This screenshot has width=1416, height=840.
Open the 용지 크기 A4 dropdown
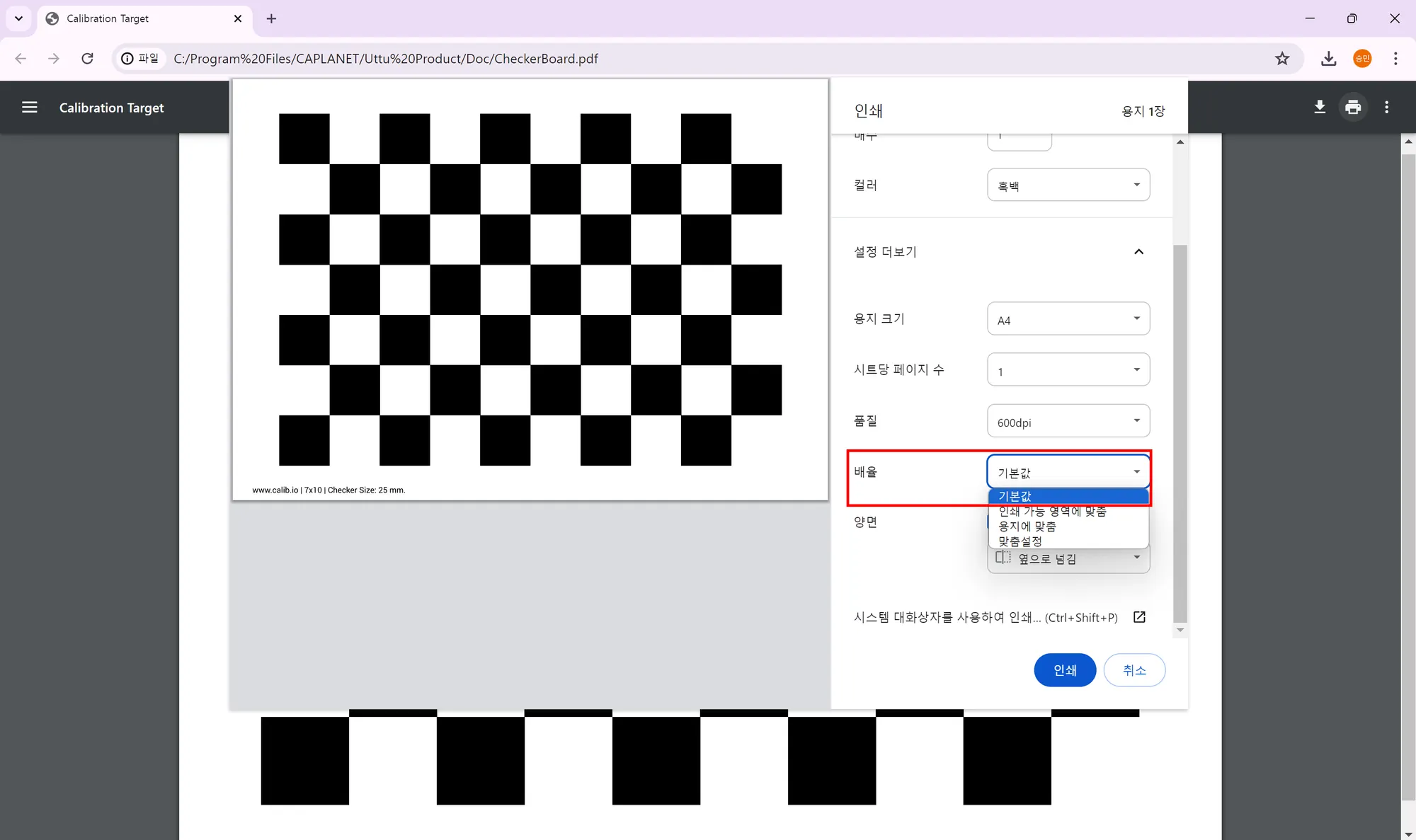coord(1068,319)
